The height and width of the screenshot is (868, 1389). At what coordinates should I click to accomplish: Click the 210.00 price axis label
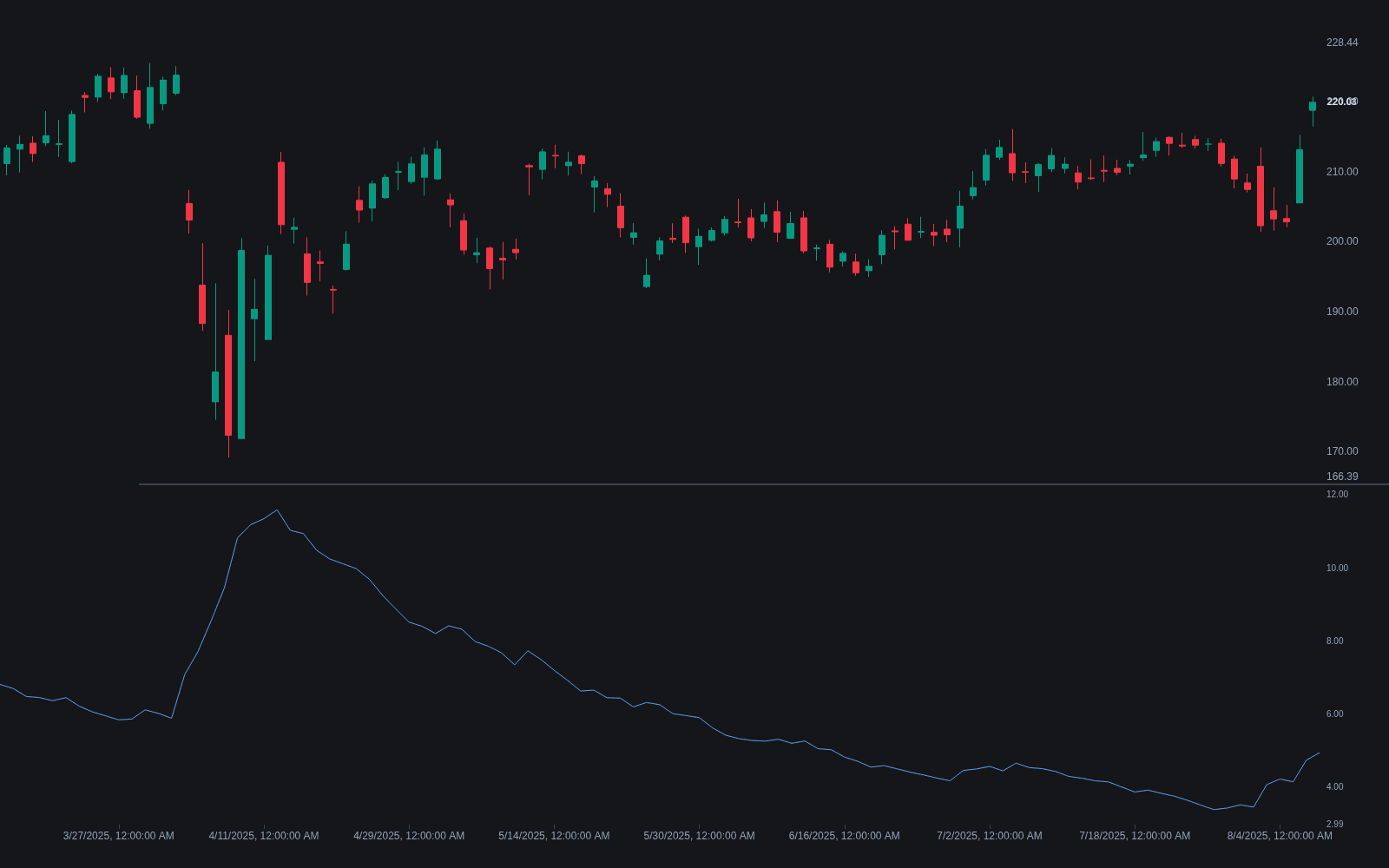tap(1342, 172)
